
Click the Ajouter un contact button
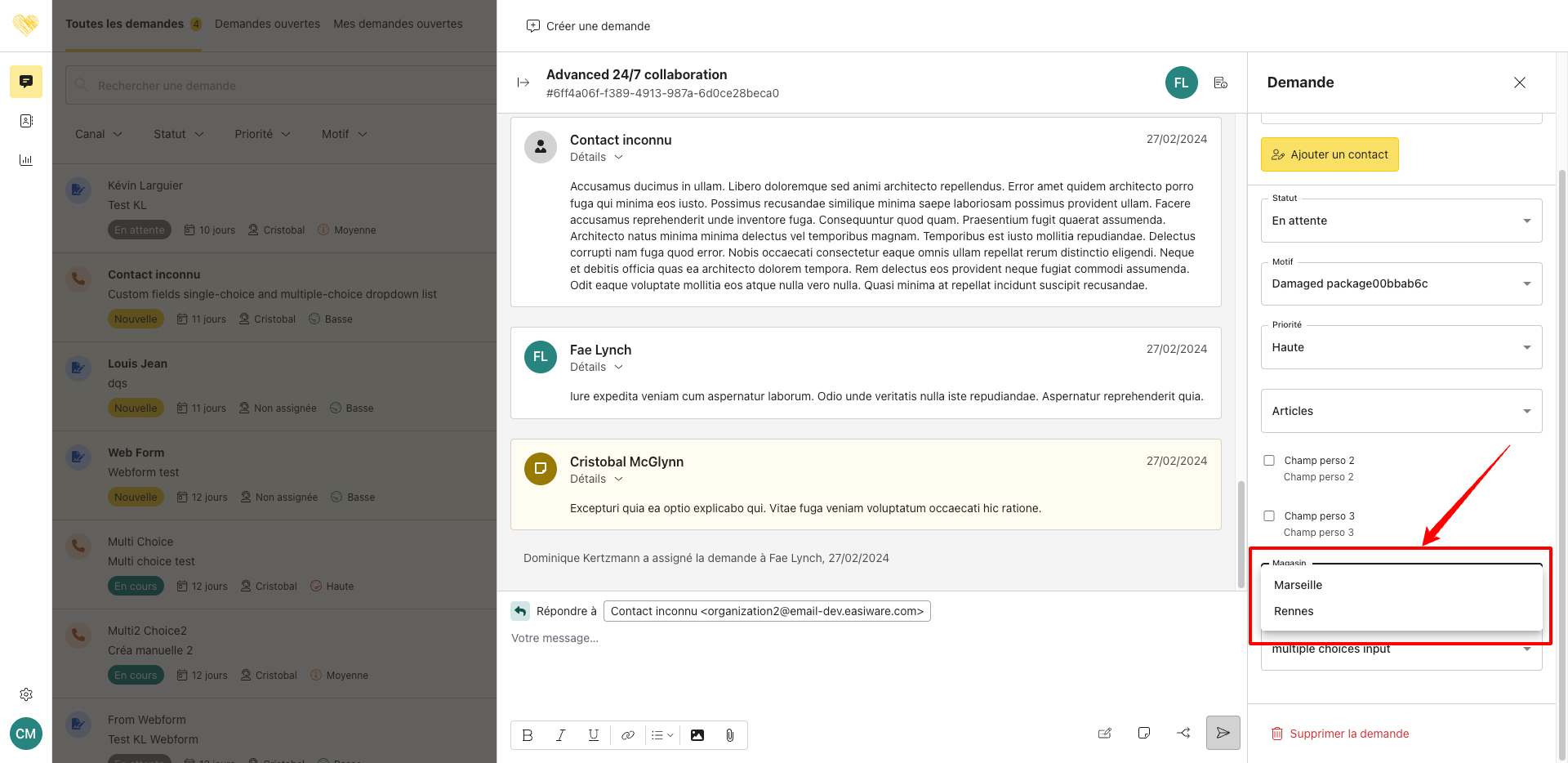pos(1330,154)
